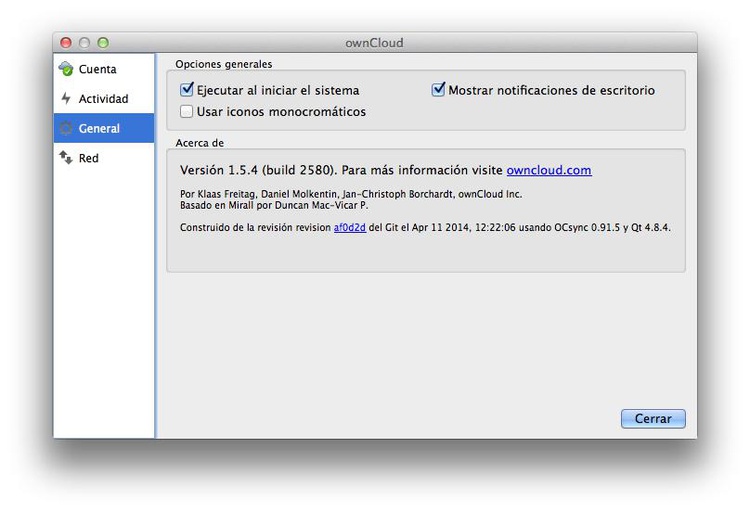Enable Usar iconos monocromáticos checkbox
The height and width of the screenshot is (512, 750).
pos(187,112)
